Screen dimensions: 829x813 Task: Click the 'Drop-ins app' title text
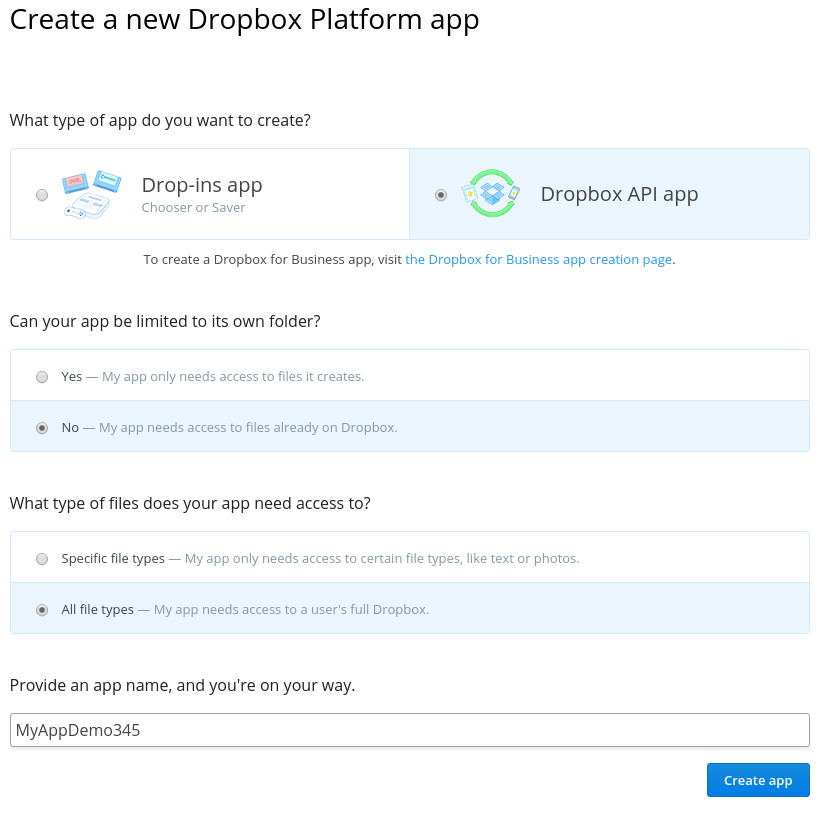[202, 186]
